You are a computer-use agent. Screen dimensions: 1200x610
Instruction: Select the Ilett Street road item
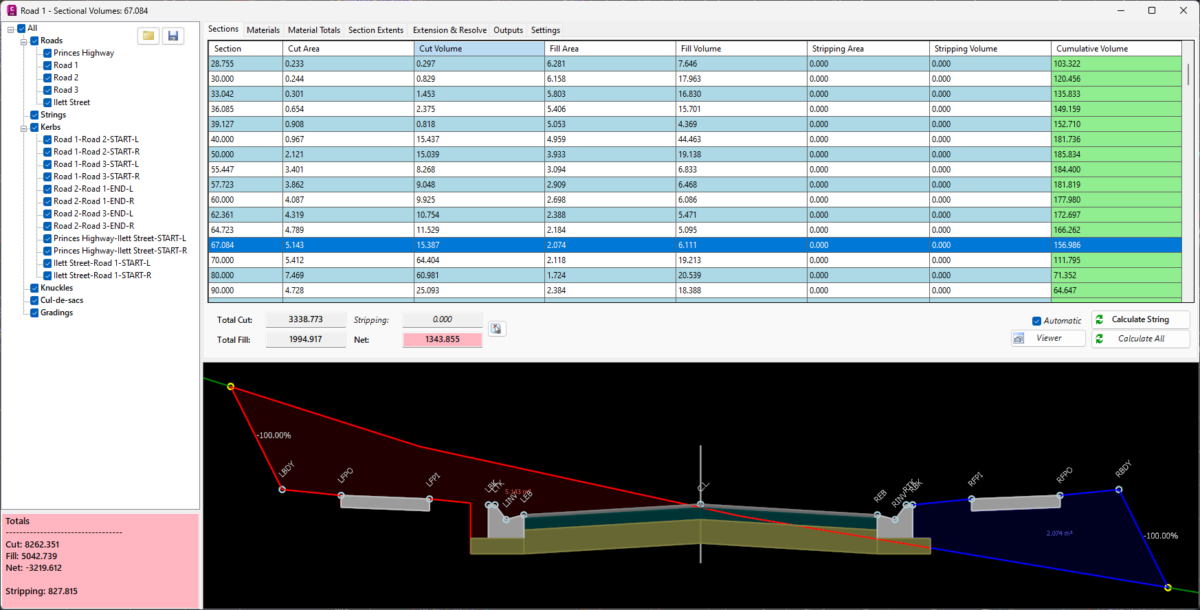72,102
